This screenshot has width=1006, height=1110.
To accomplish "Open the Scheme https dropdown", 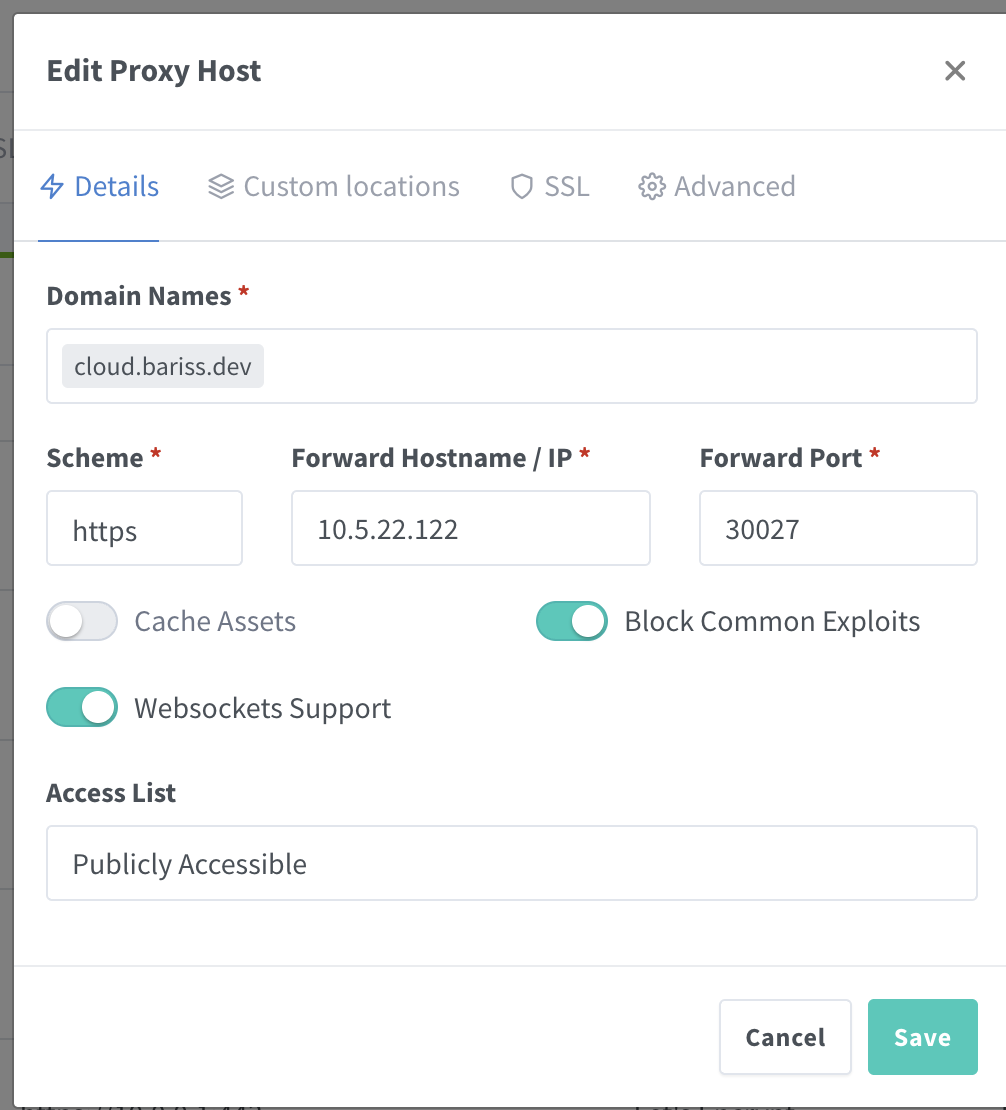I will tap(144, 528).
